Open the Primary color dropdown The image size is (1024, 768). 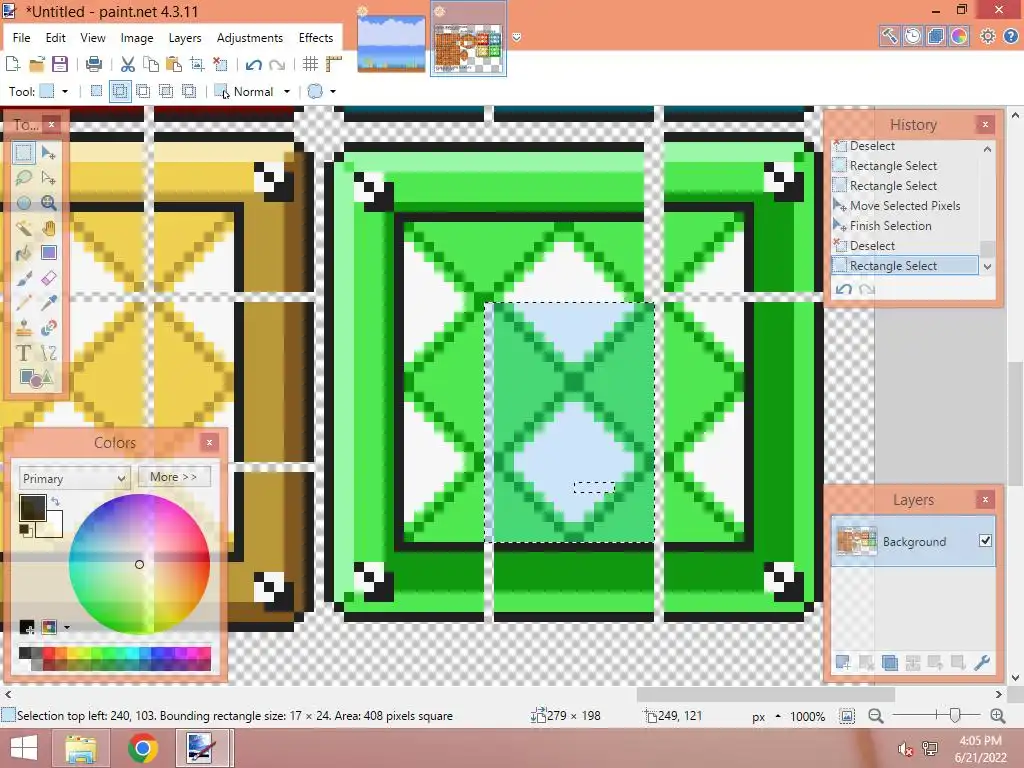pyautogui.click(x=74, y=478)
